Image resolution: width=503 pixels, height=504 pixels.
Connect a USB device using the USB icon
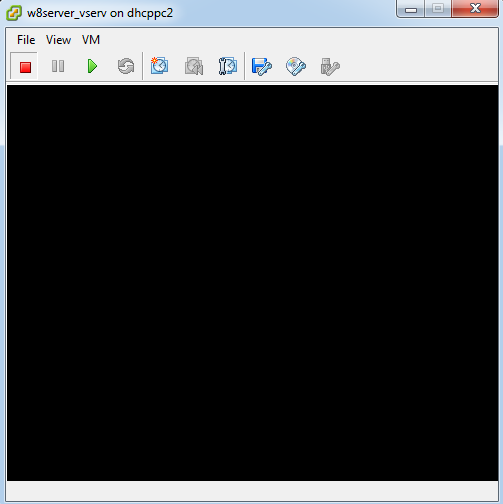click(x=330, y=67)
